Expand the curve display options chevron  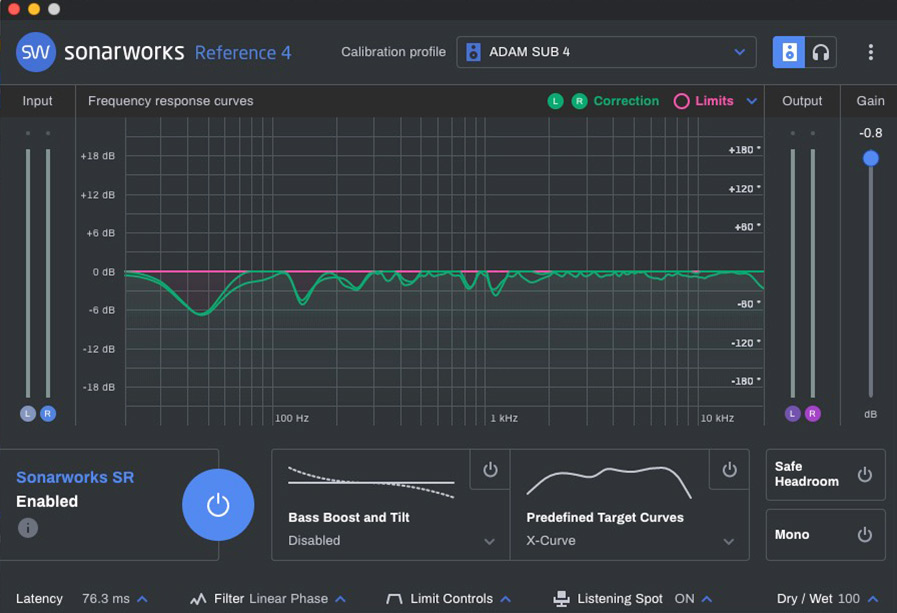click(x=752, y=101)
